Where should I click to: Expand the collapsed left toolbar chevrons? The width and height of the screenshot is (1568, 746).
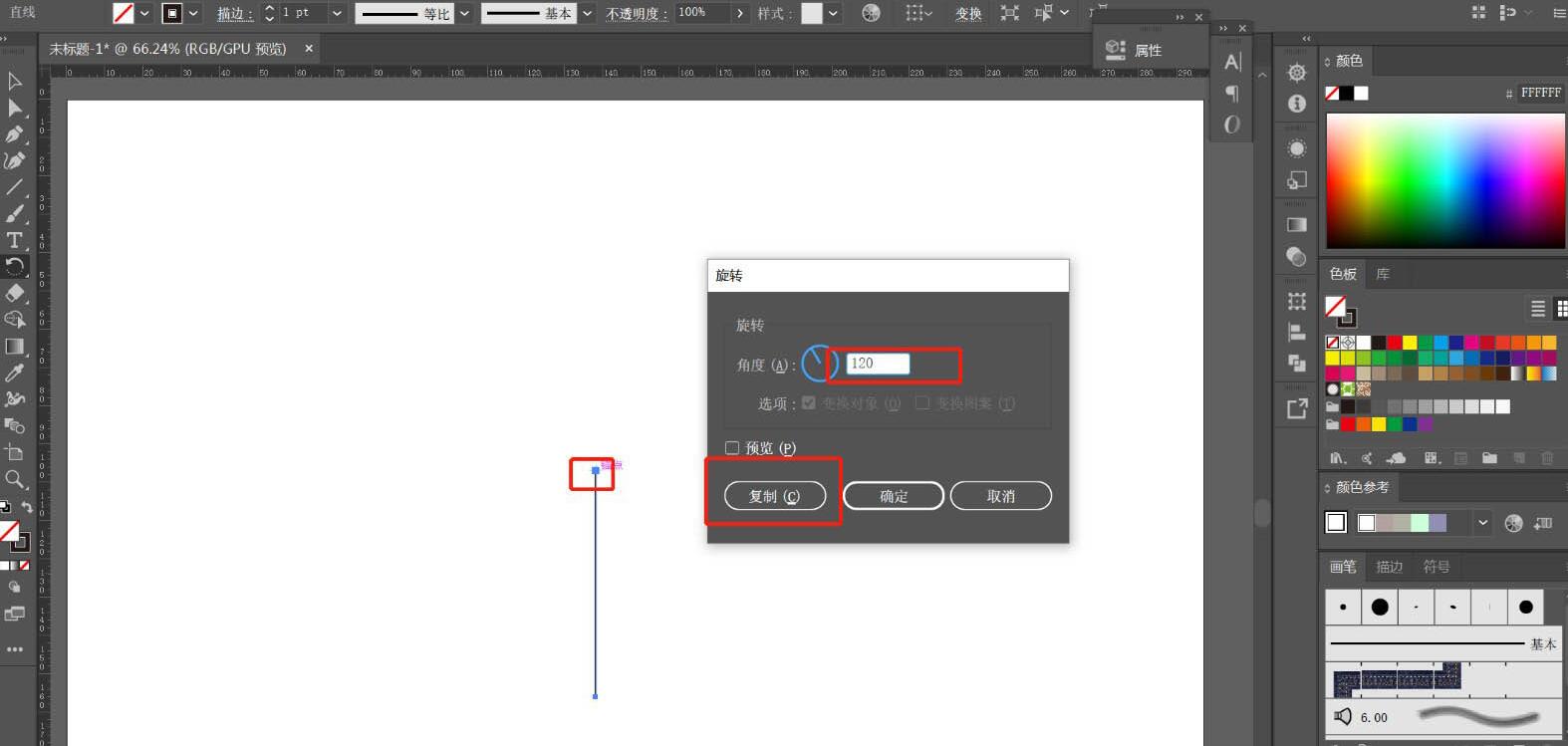pyautogui.click(x=5, y=38)
